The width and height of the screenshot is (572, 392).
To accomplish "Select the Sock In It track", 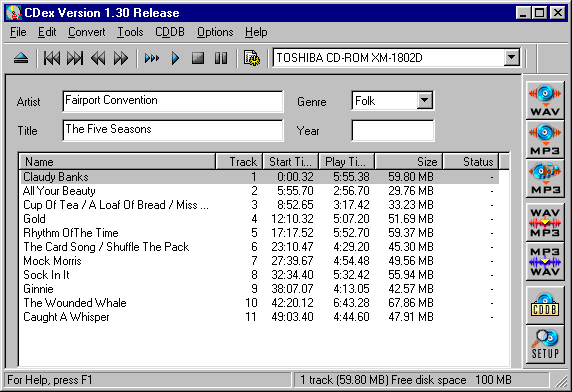I will click(259, 275).
